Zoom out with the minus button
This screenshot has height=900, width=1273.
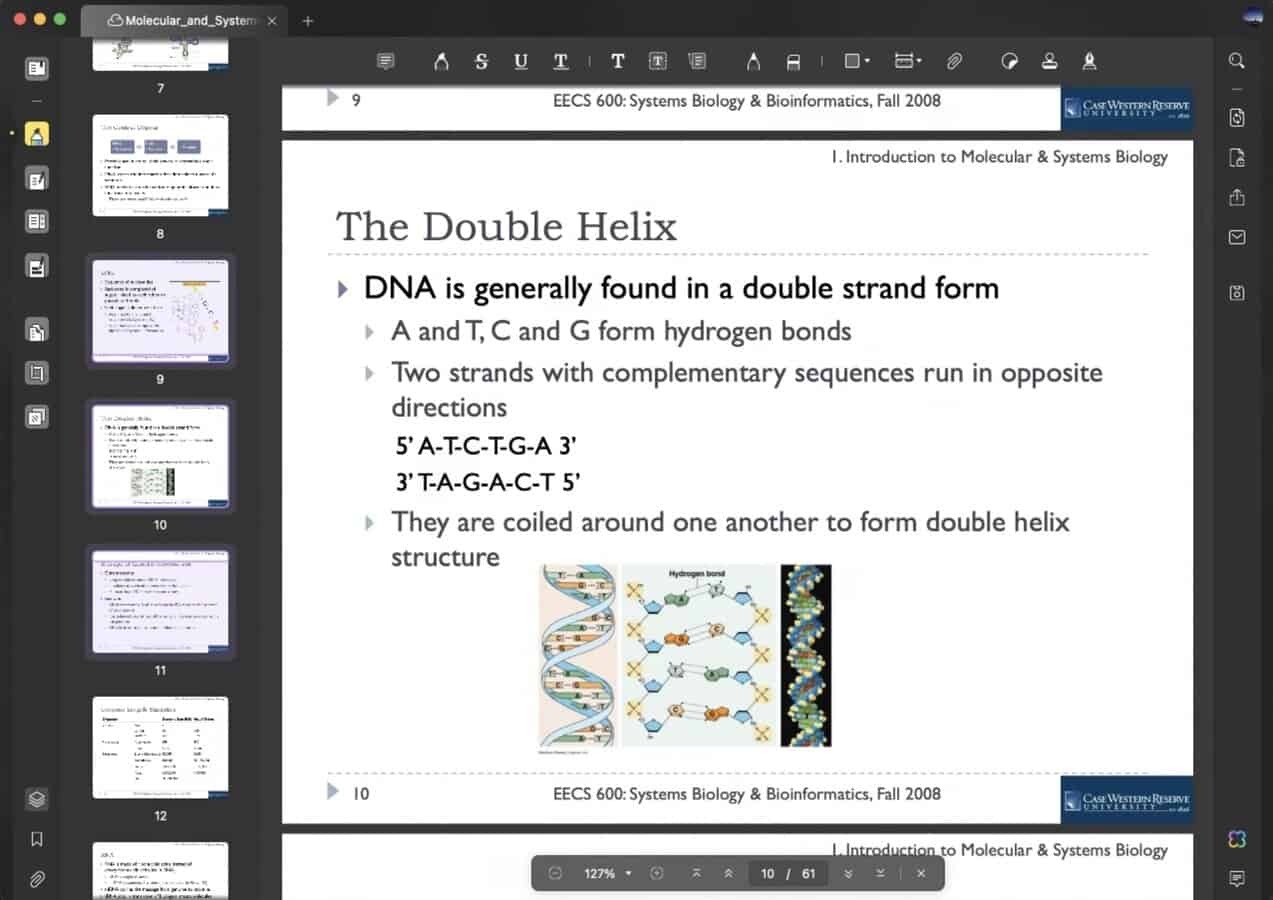pos(556,873)
